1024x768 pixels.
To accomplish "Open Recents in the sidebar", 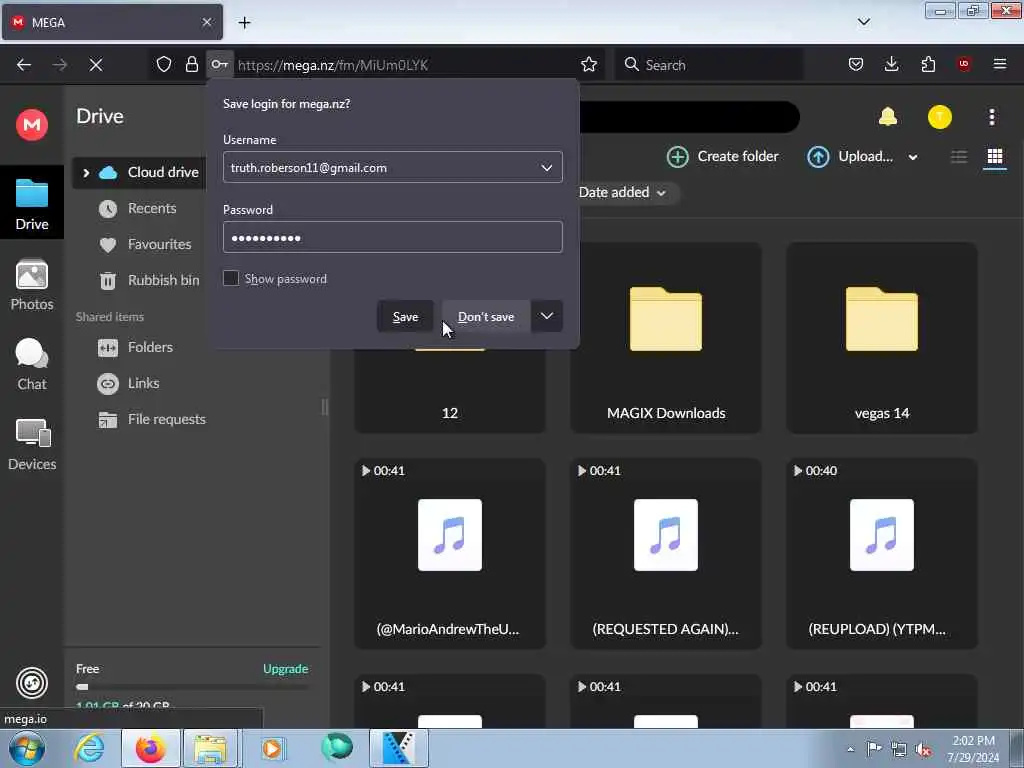I will 152,208.
